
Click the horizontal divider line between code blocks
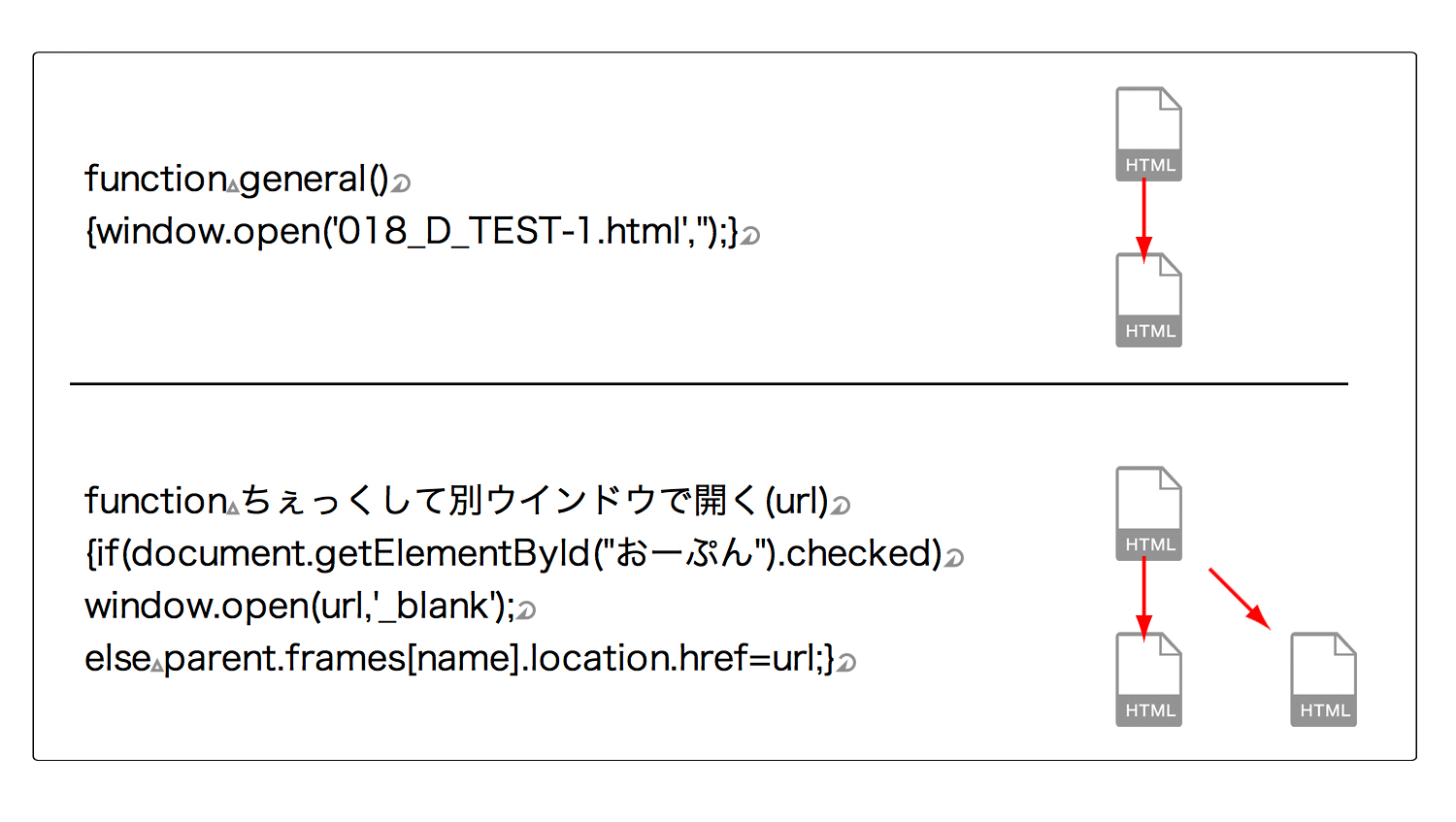click(709, 384)
